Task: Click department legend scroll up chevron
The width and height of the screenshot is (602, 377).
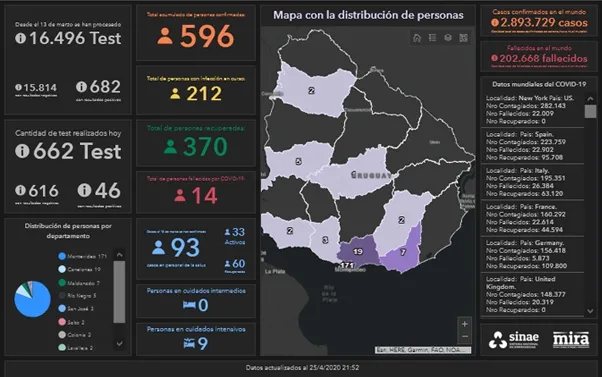Action: point(119,255)
